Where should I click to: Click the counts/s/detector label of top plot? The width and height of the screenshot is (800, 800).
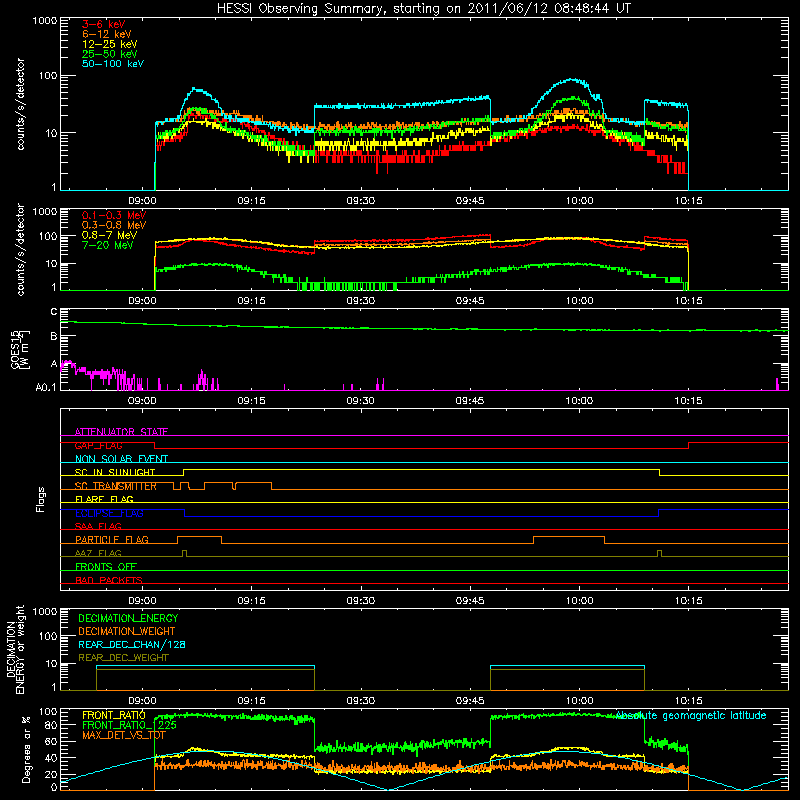20,104
